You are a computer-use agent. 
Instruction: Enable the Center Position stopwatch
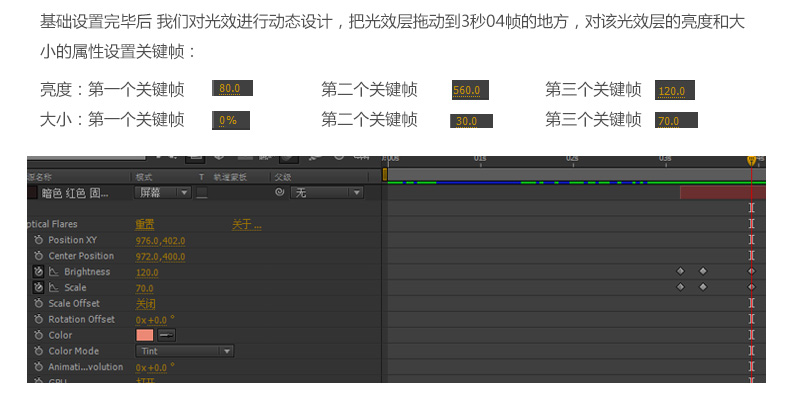point(38,256)
